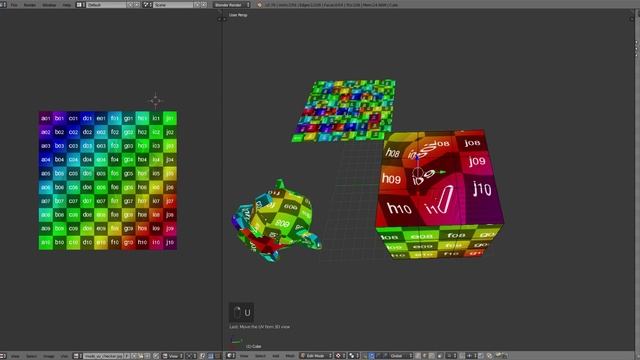The image size is (640, 360).
Task: Open viewport shading selector
Action: (340, 356)
